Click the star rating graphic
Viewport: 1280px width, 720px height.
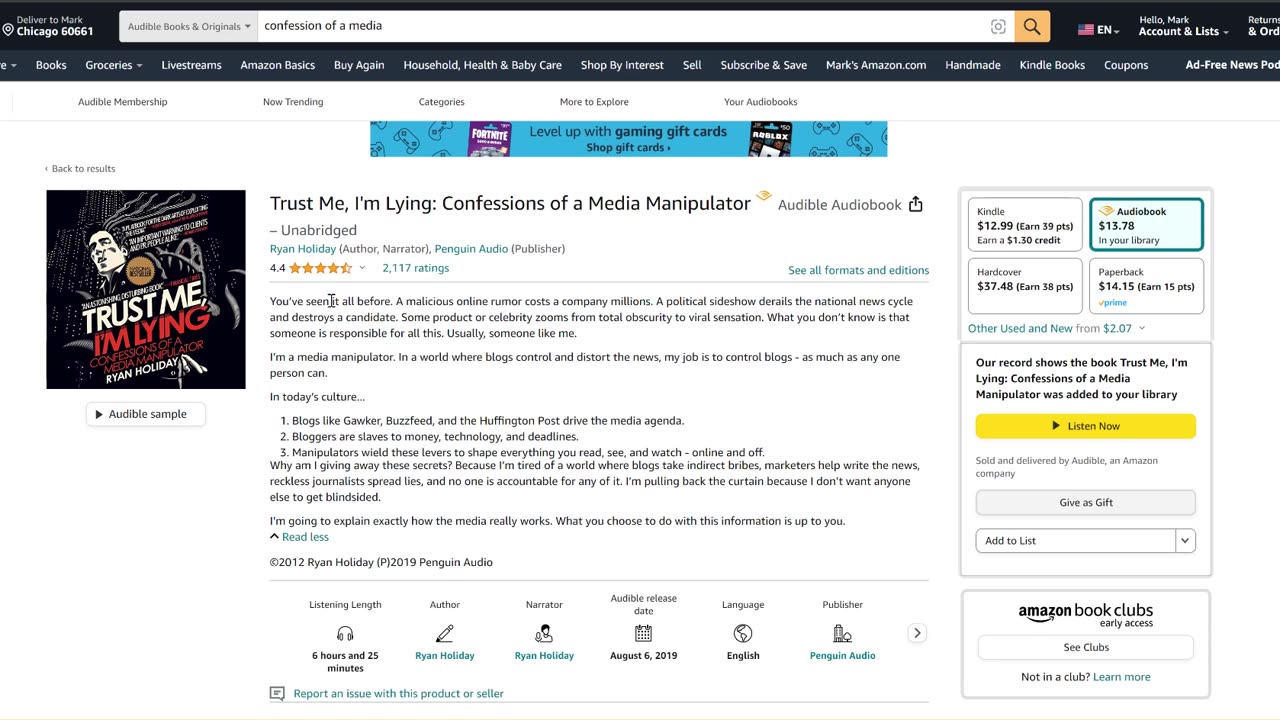(x=320, y=268)
